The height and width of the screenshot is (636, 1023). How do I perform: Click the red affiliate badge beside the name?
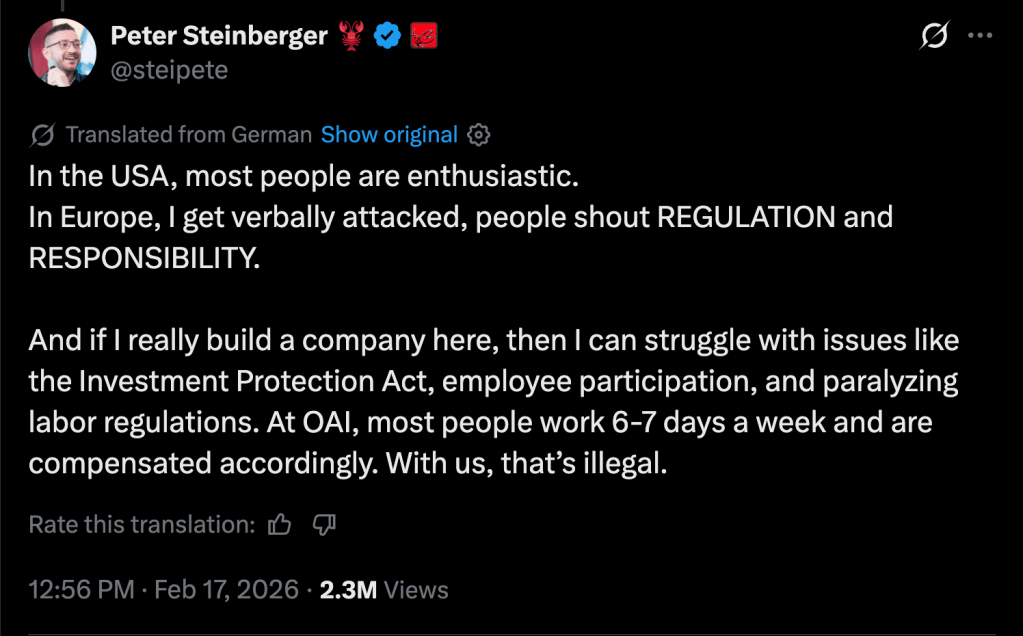424,37
